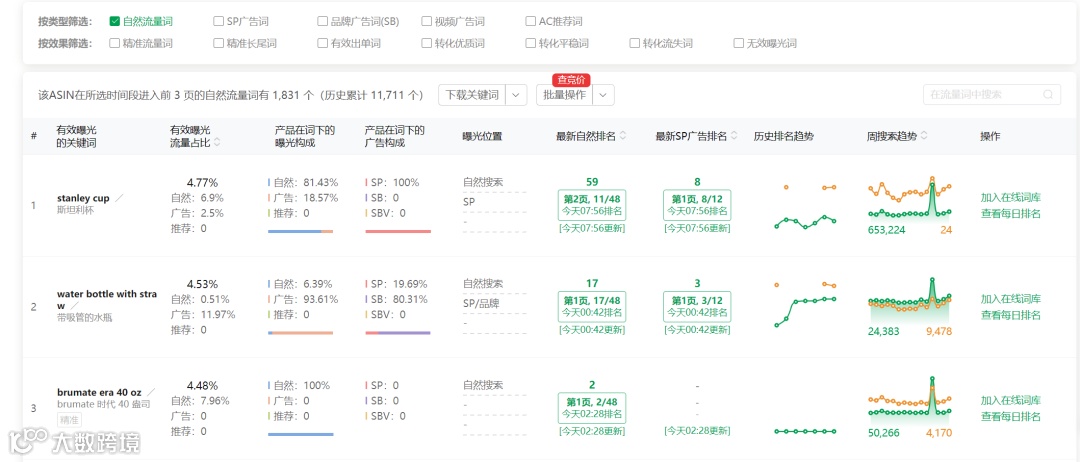Enable the 转化流失词 checkbox
The image size is (1080, 462).
pyautogui.click(x=635, y=43)
